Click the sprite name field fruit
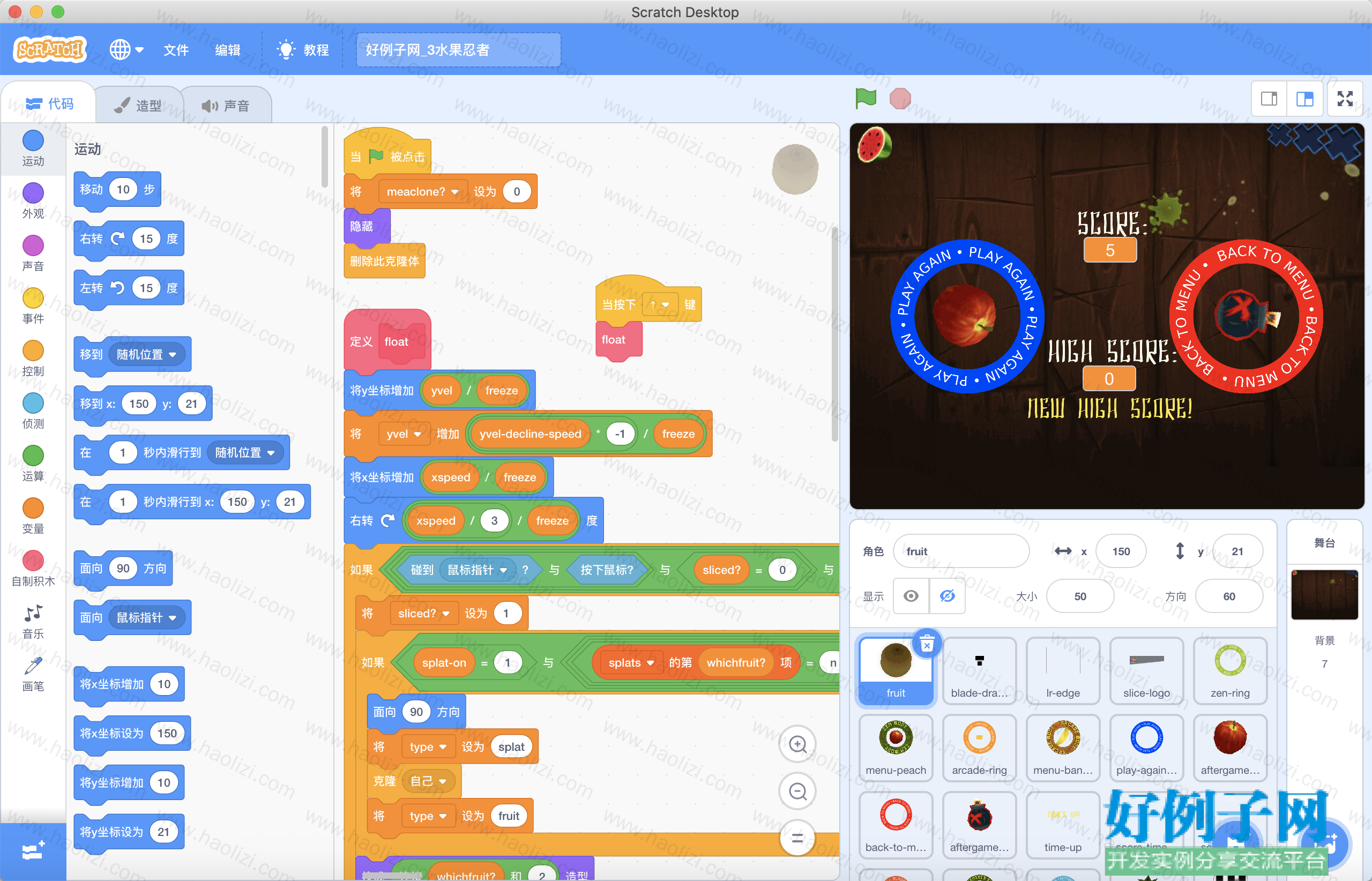1372x881 pixels. [x=961, y=551]
